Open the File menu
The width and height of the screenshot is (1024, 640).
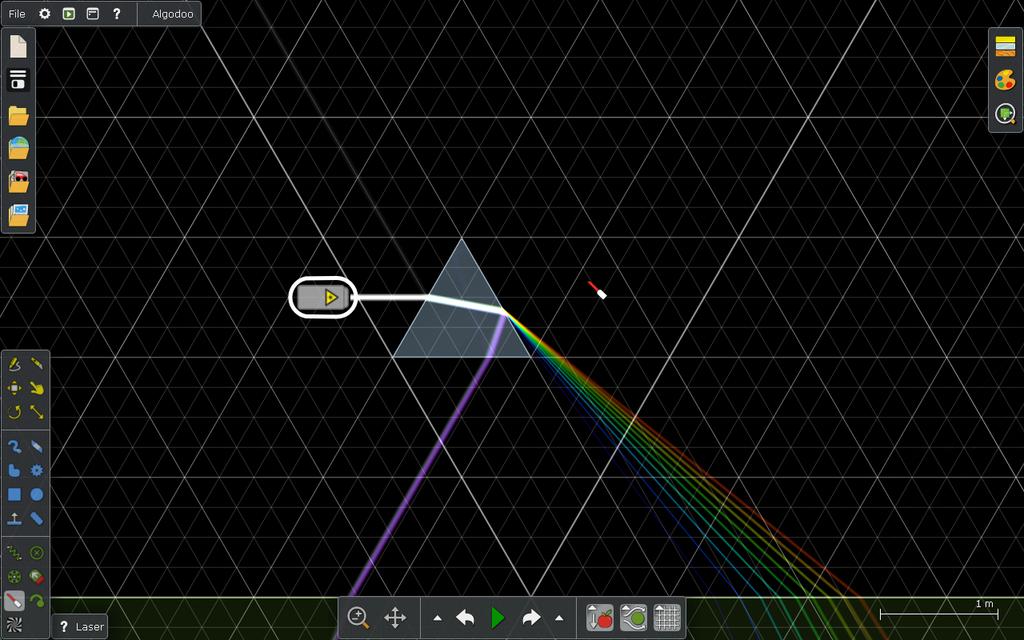point(17,14)
